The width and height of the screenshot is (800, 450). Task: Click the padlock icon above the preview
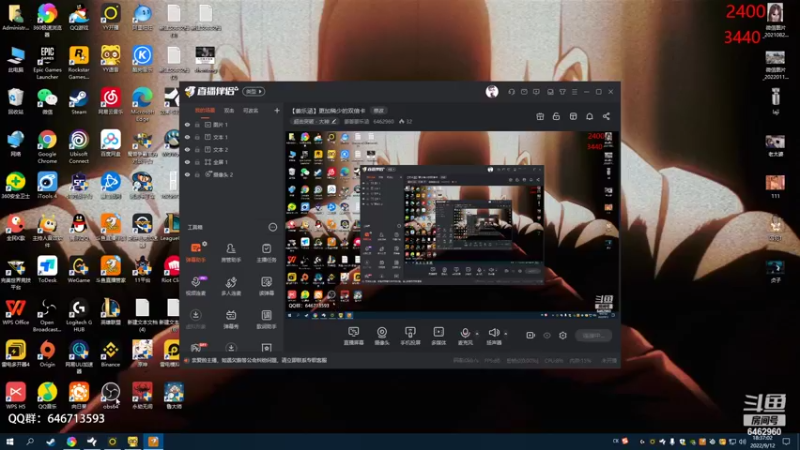click(x=556, y=116)
